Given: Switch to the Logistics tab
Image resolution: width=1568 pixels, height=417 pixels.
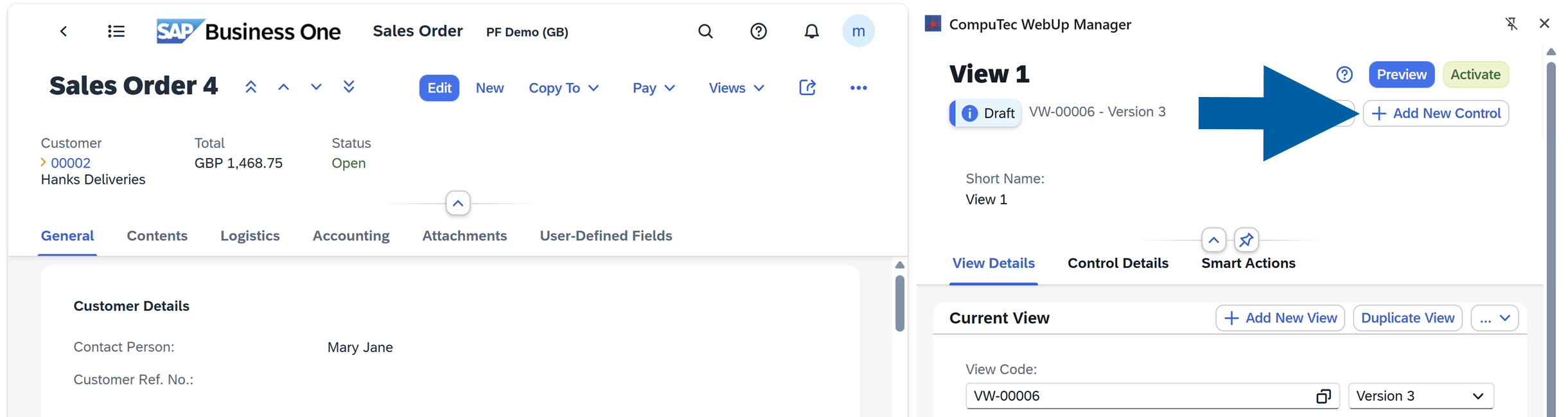Looking at the screenshot, I should (250, 236).
